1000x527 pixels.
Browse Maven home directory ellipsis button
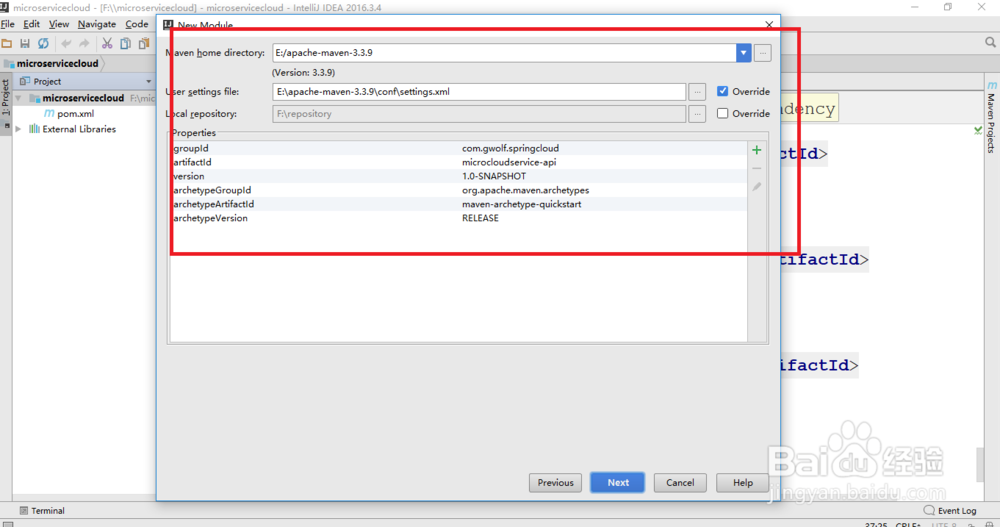point(762,53)
